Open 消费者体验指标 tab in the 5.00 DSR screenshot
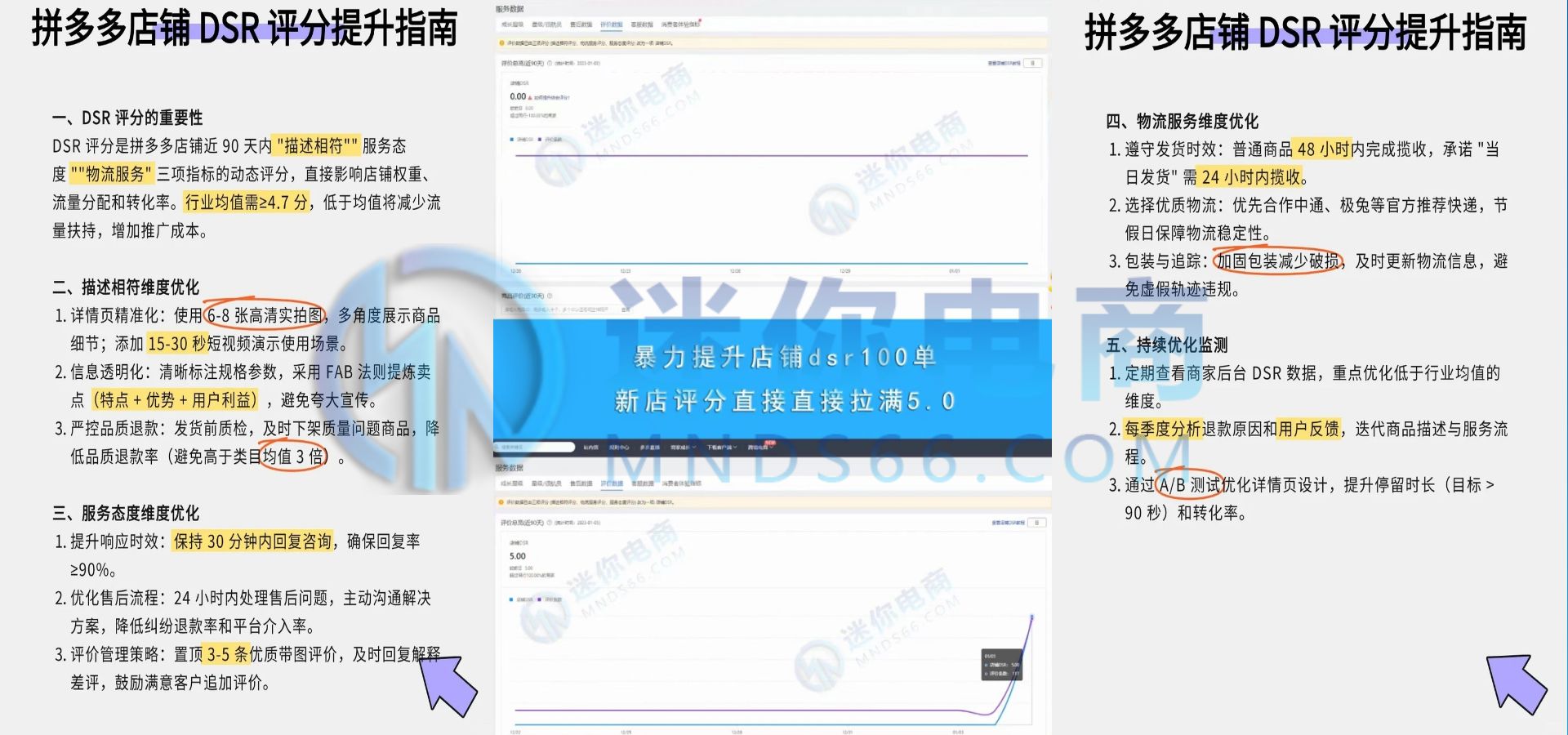The image size is (1568, 735). pyautogui.click(x=681, y=484)
